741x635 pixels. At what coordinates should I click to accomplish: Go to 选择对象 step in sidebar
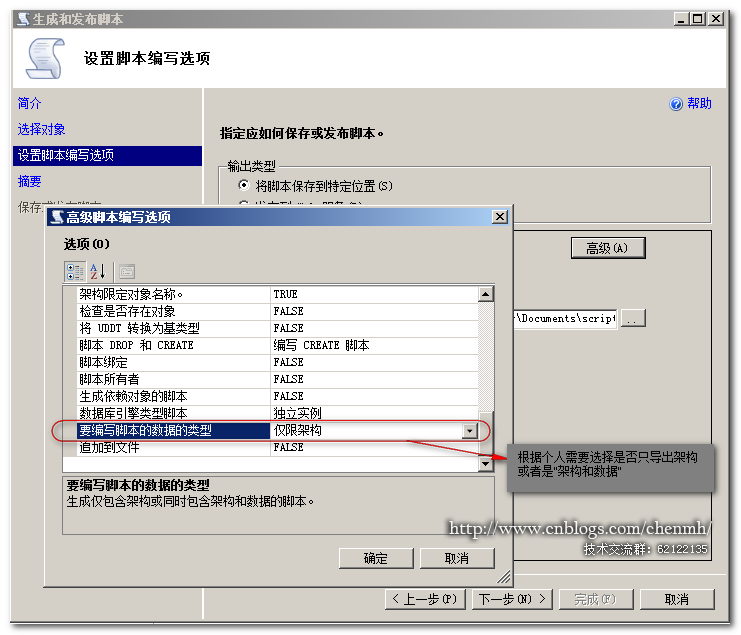click(42, 129)
